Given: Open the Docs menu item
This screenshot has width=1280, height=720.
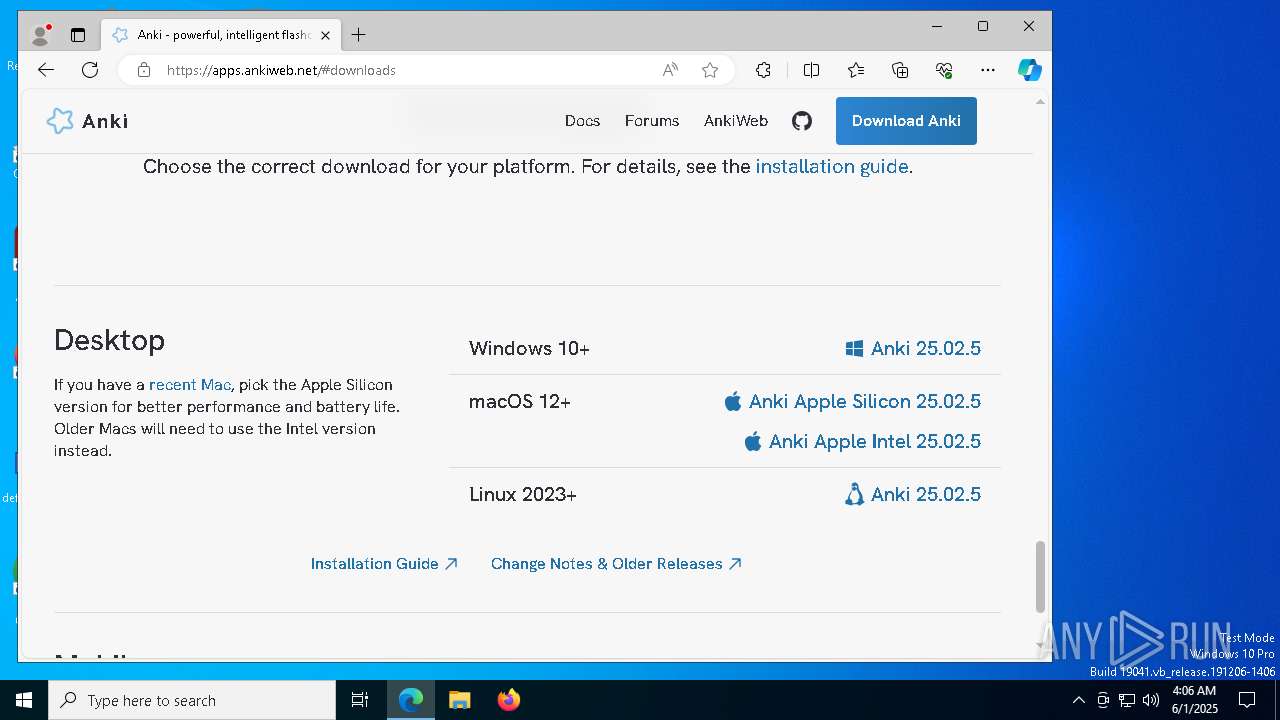Looking at the screenshot, I should coord(582,121).
